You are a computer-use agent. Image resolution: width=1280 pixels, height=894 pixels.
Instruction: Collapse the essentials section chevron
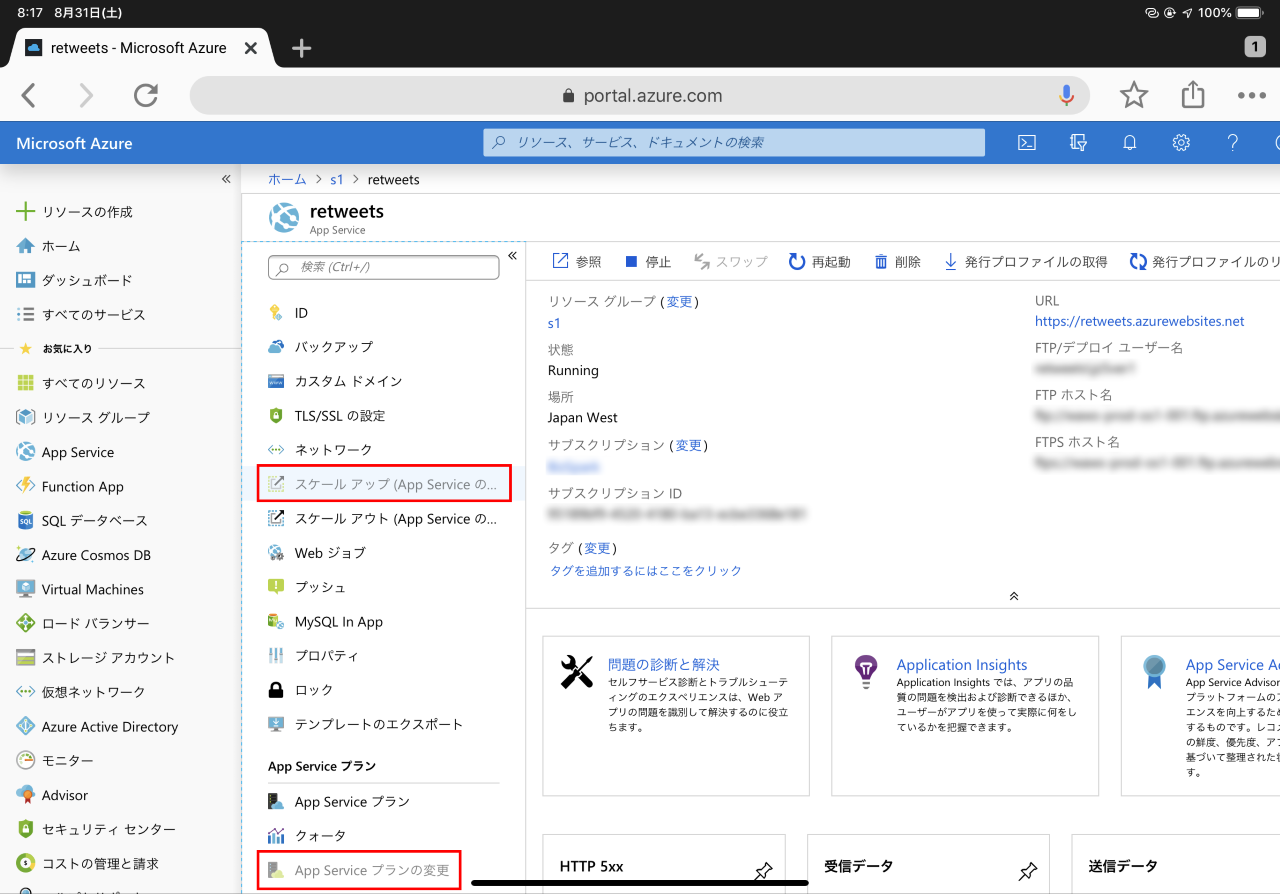(1013, 596)
